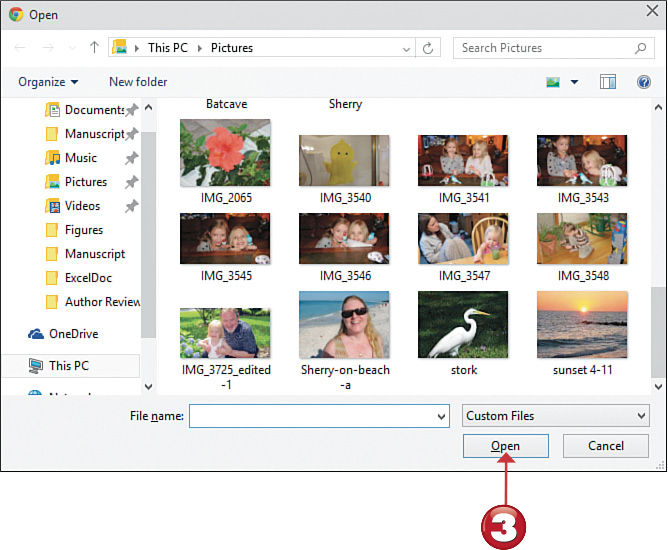Click the Chrome icon in title bar
The image size is (668, 550).
(16, 14)
